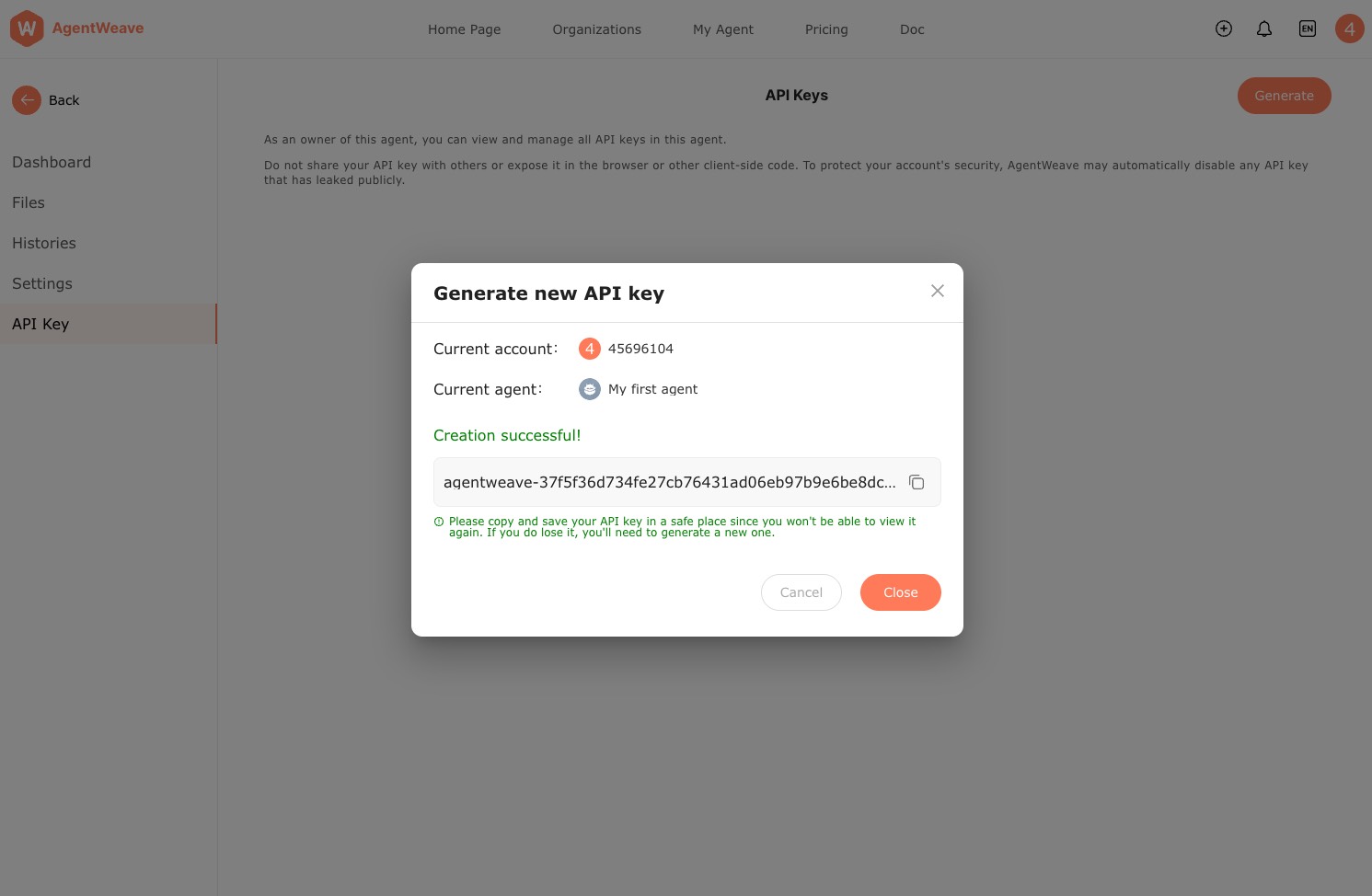Select the account avatar badge in dialog
The height and width of the screenshot is (896, 1372).
pyautogui.click(x=590, y=349)
